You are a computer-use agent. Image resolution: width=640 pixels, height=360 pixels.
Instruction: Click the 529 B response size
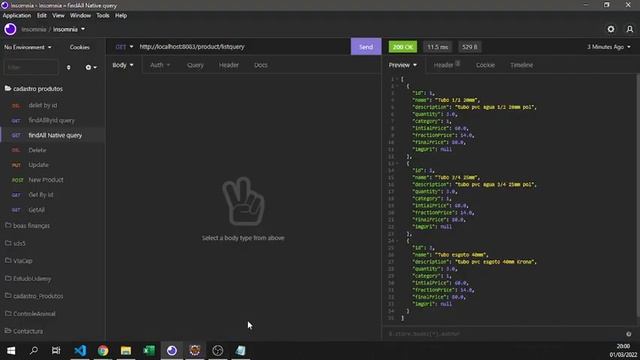coord(469,47)
